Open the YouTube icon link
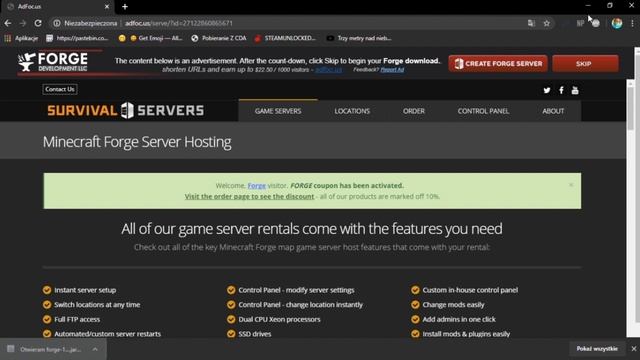 pyautogui.click(x=575, y=90)
